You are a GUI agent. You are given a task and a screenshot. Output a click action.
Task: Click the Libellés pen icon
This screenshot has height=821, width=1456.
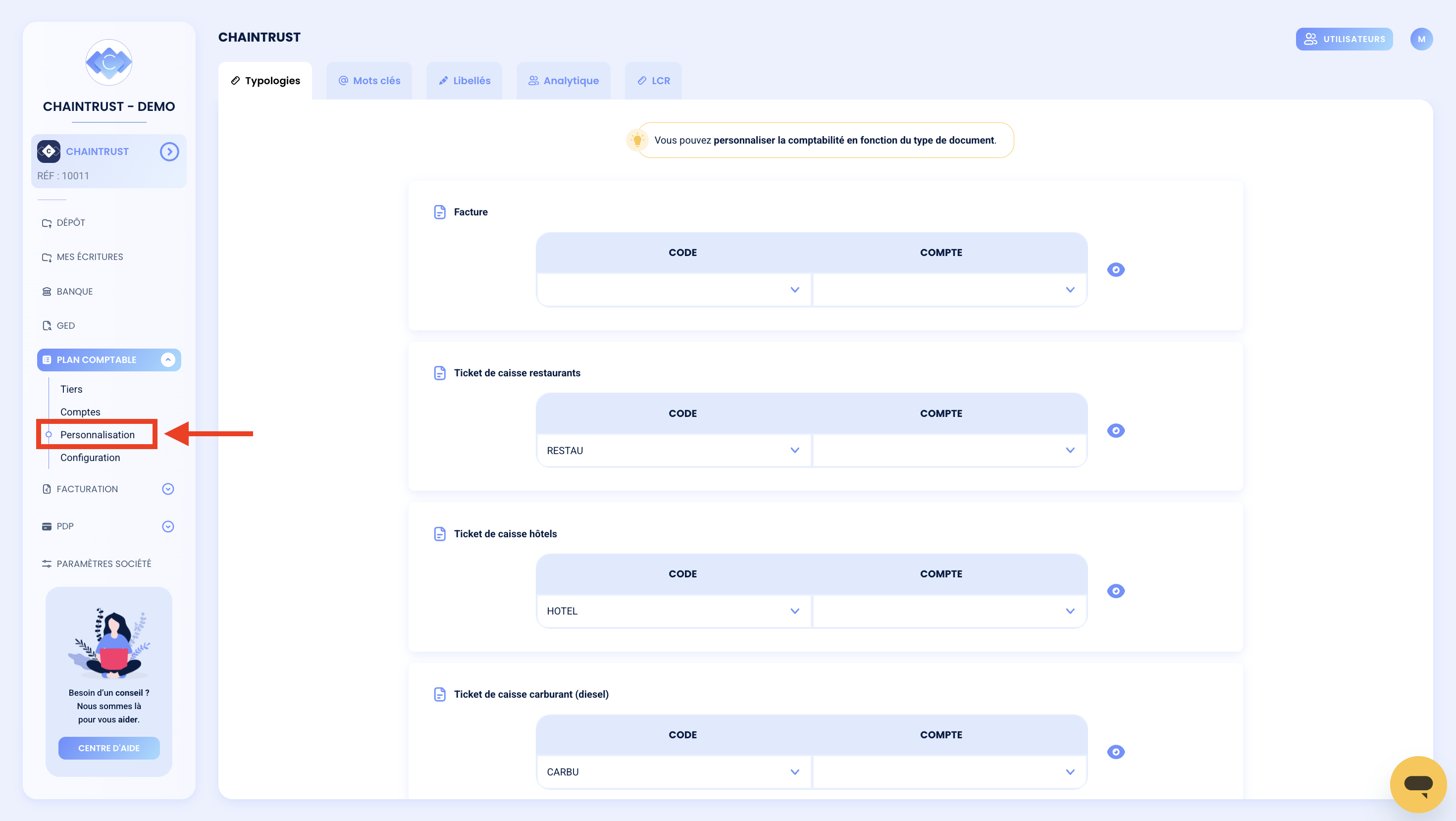(x=443, y=81)
